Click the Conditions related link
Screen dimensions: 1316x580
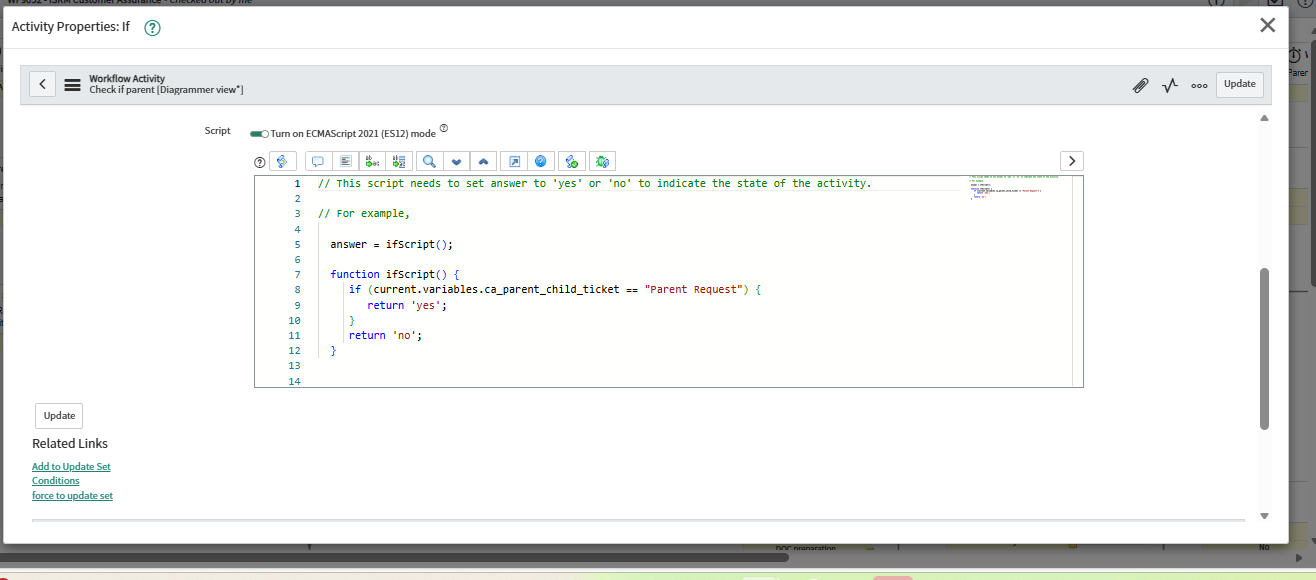[x=55, y=480]
